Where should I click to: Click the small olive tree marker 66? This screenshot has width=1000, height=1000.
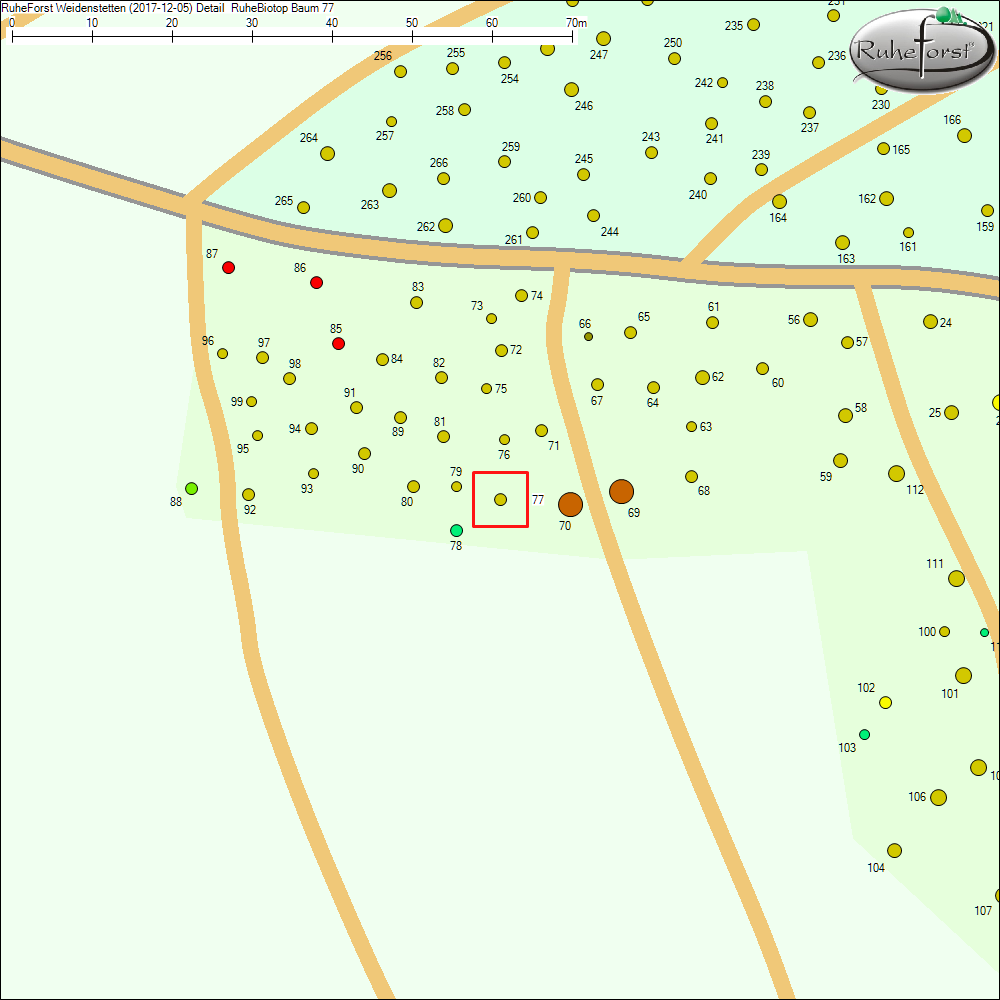tap(588, 336)
